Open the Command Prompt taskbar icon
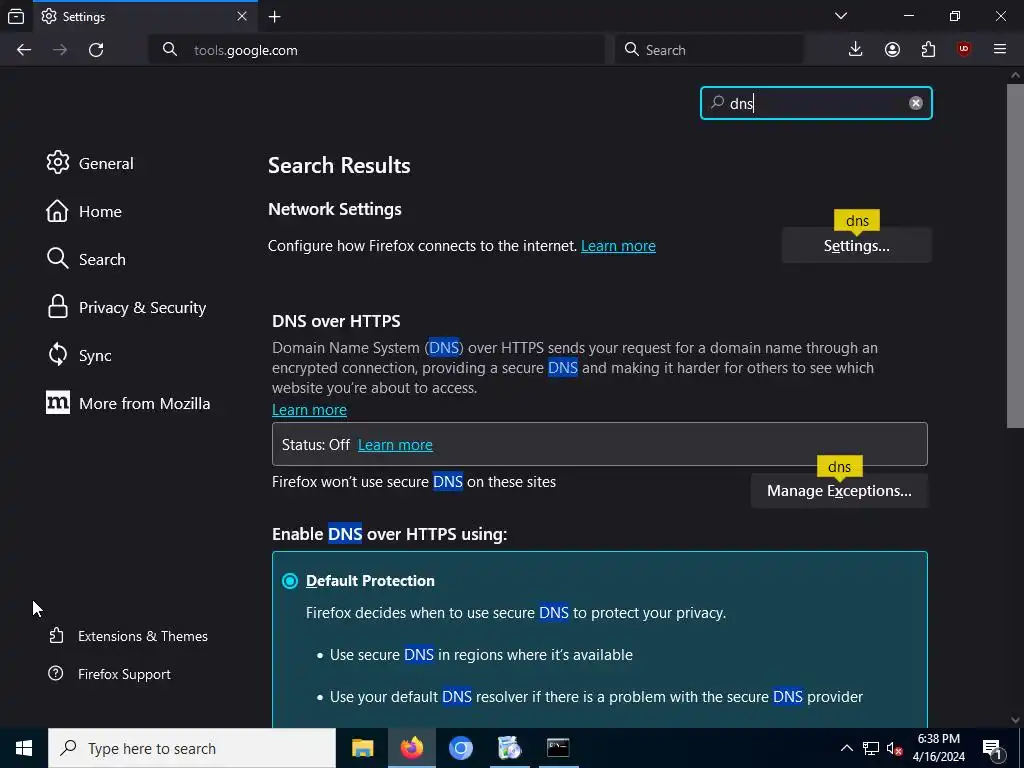Screen dimensions: 1024x768 tap(558, 748)
